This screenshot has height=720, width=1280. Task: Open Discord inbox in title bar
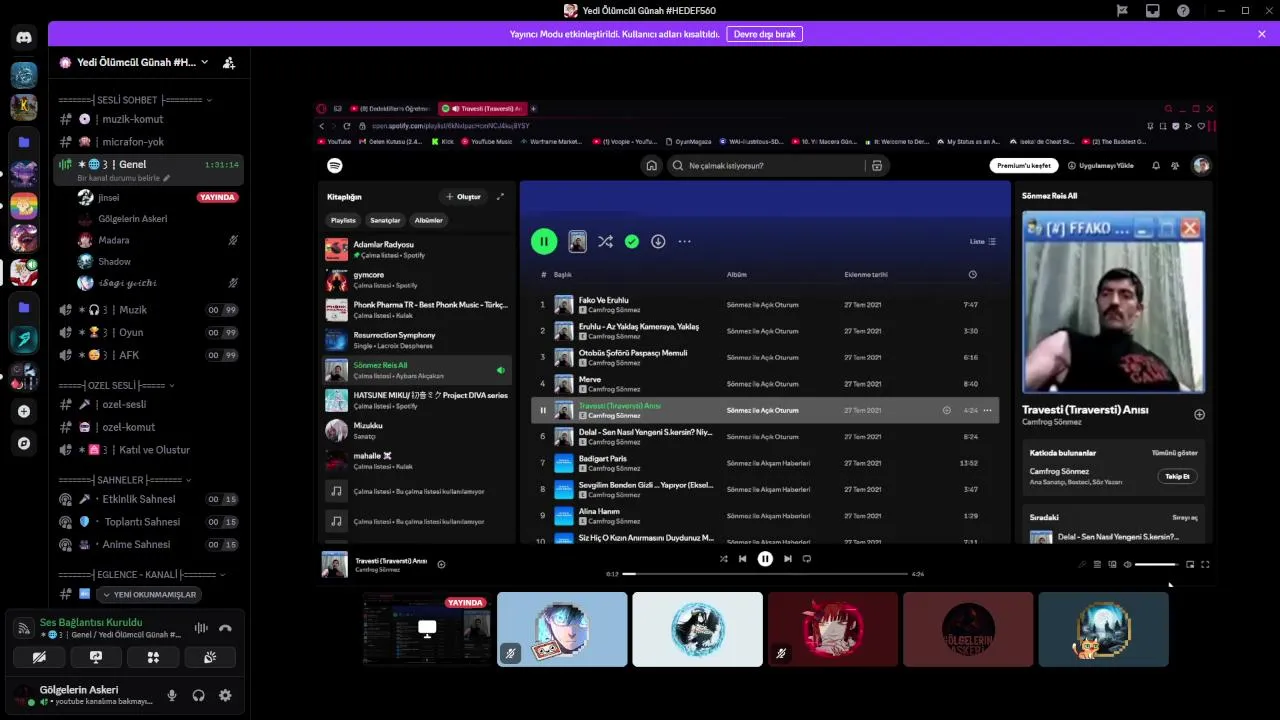coord(1153,10)
